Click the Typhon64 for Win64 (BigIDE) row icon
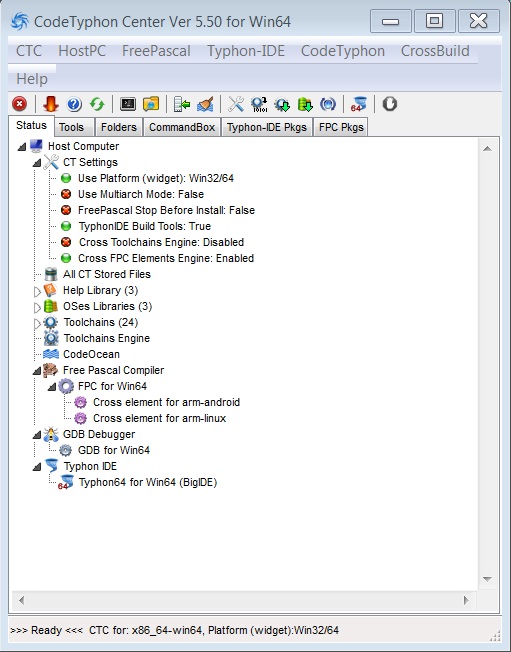Image resolution: width=511 pixels, height=652 pixels. coord(66,482)
